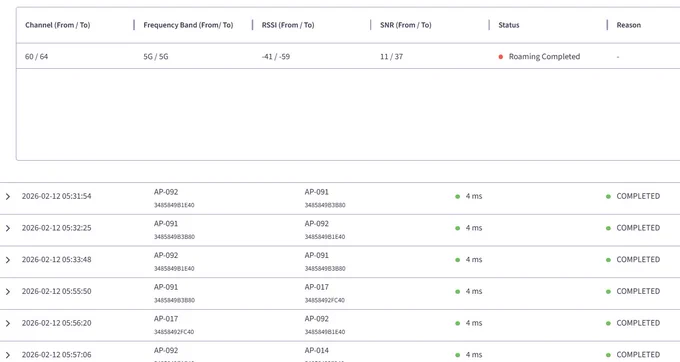This screenshot has width=680, height=362.
Task: Expand the 05:33:48 roaming event row
Action: pyautogui.click(x=7, y=260)
